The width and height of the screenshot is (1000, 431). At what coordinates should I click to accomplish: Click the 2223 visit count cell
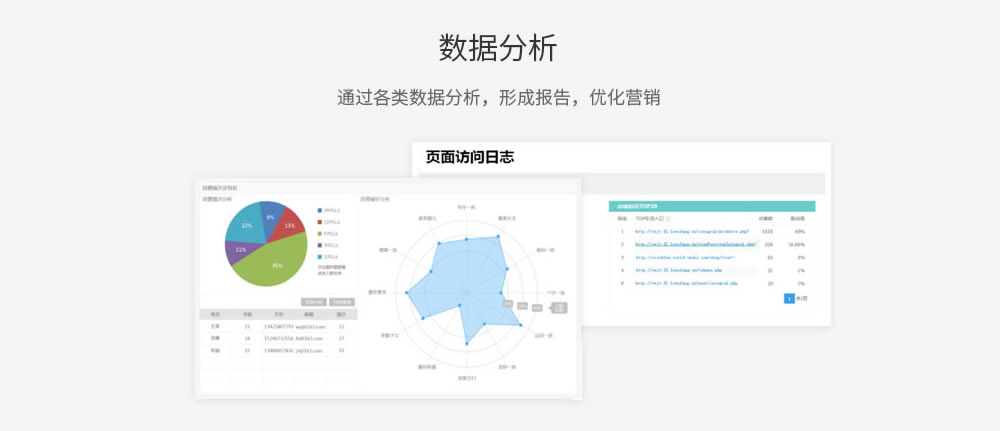tap(767, 231)
